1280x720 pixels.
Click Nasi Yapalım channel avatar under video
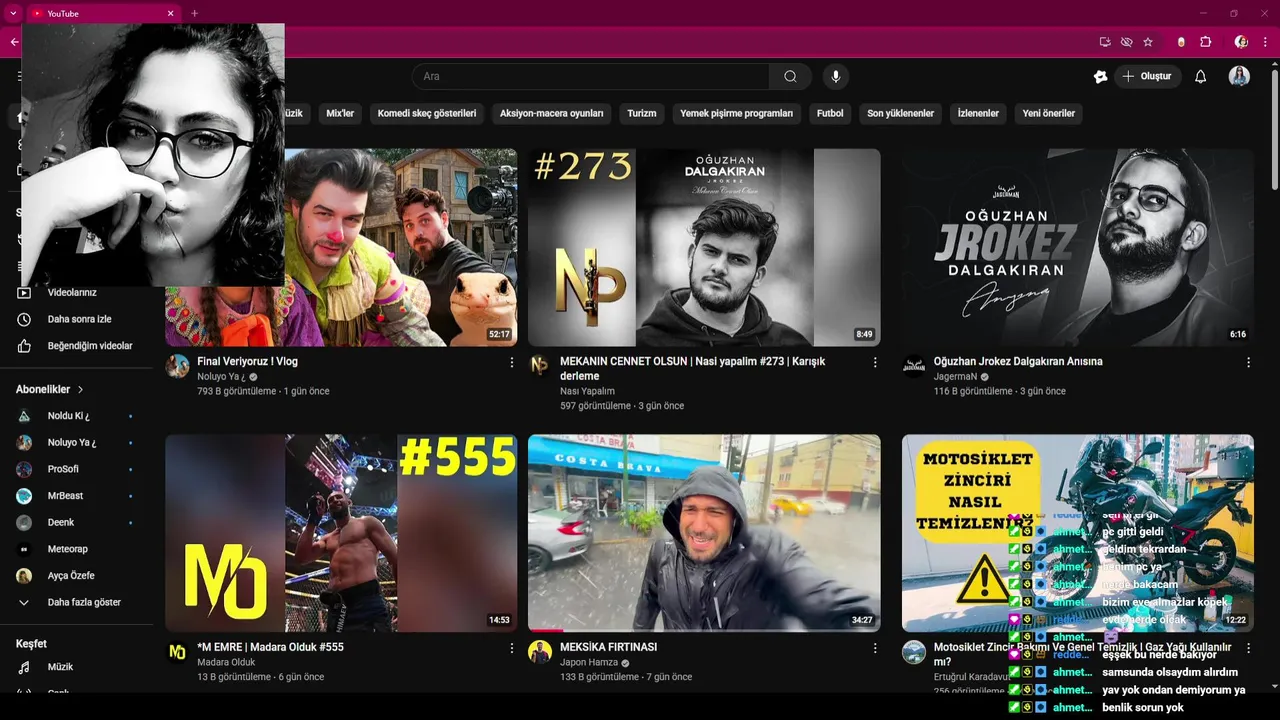pyautogui.click(x=540, y=366)
